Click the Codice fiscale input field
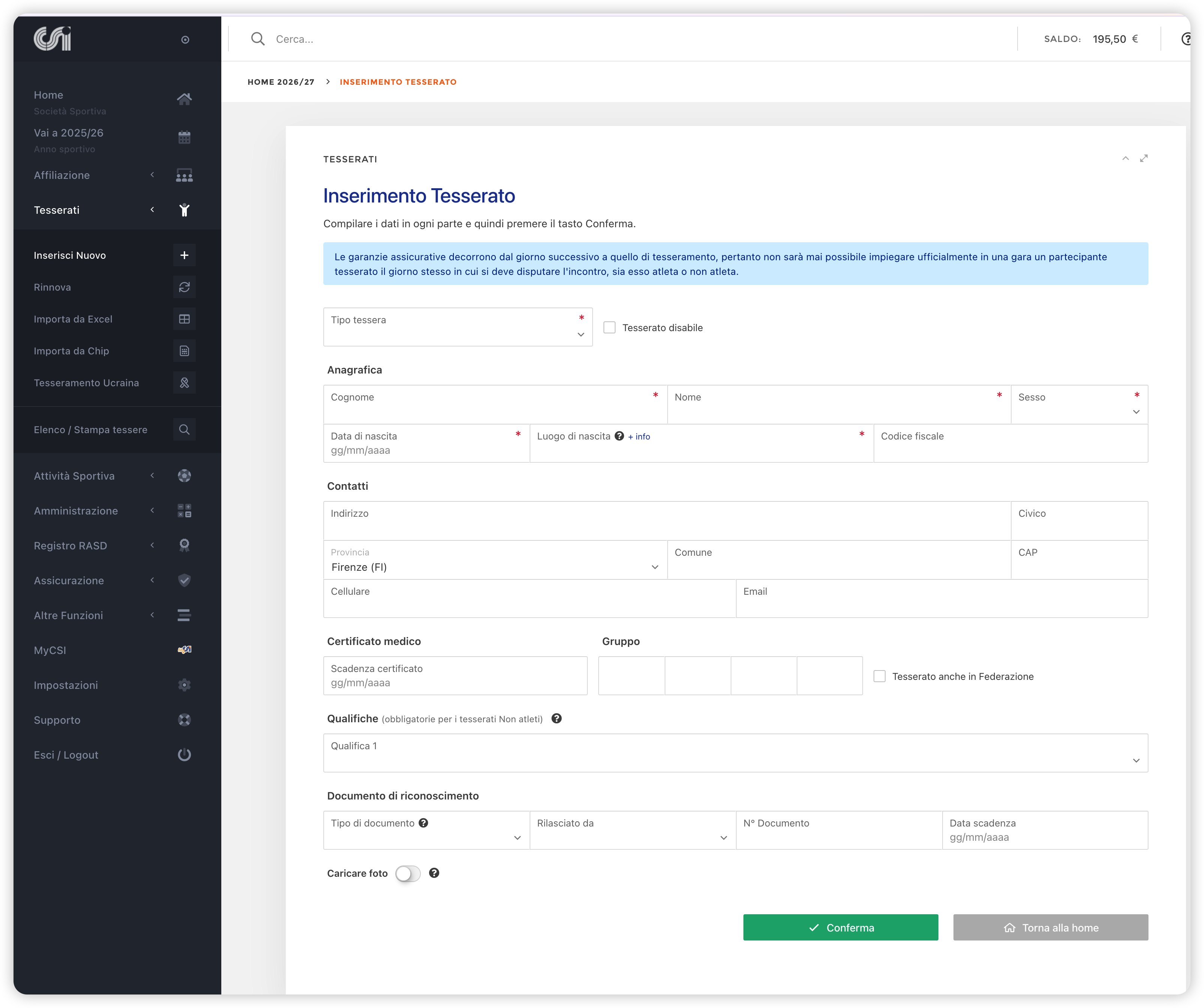Screen dimensions: 1204x1008 pos(1010,443)
